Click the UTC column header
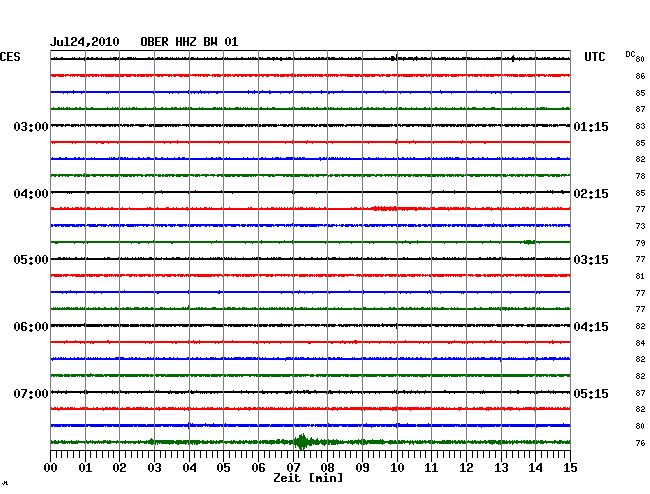Viewport: 650px width, 494px height. pos(594,57)
